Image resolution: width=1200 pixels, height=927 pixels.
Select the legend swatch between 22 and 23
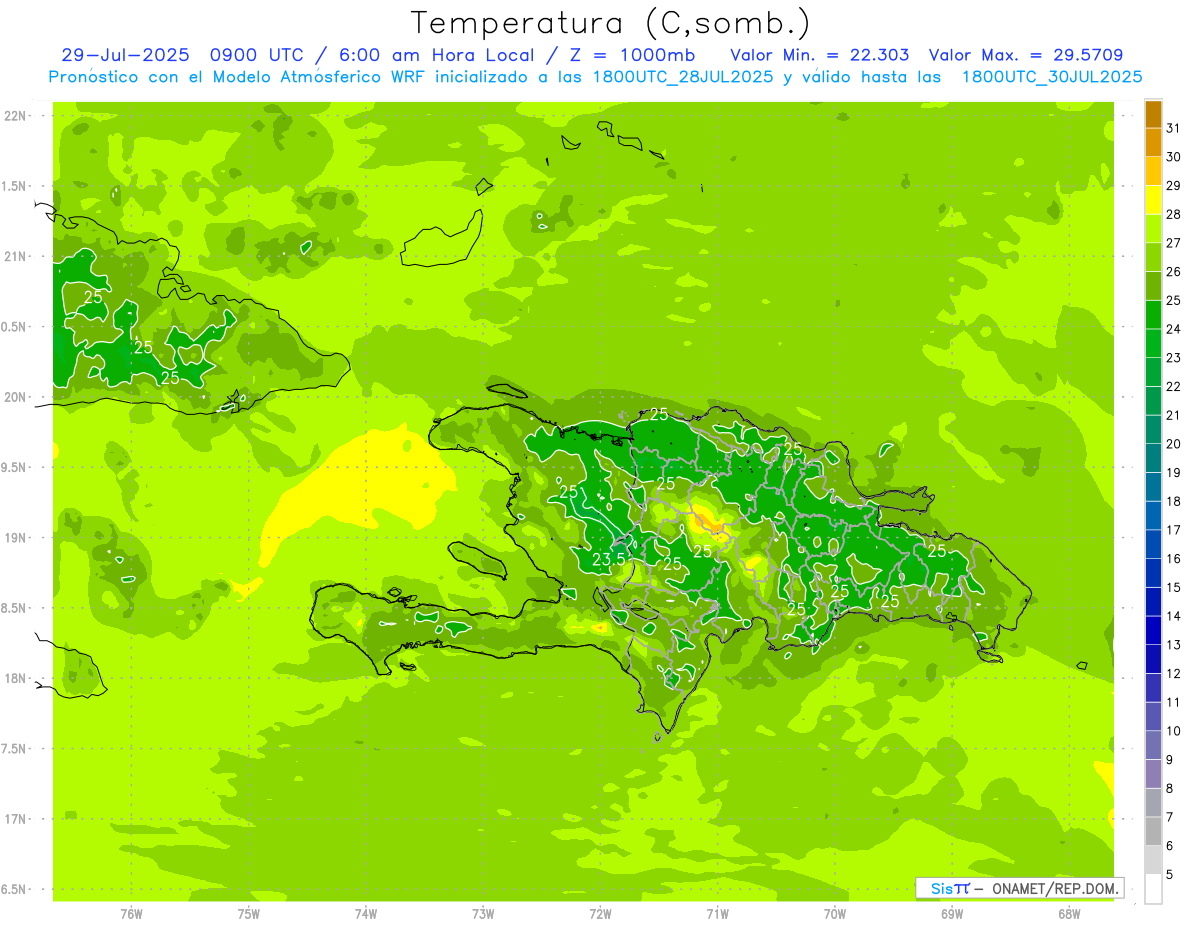[x=1153, y=372]
